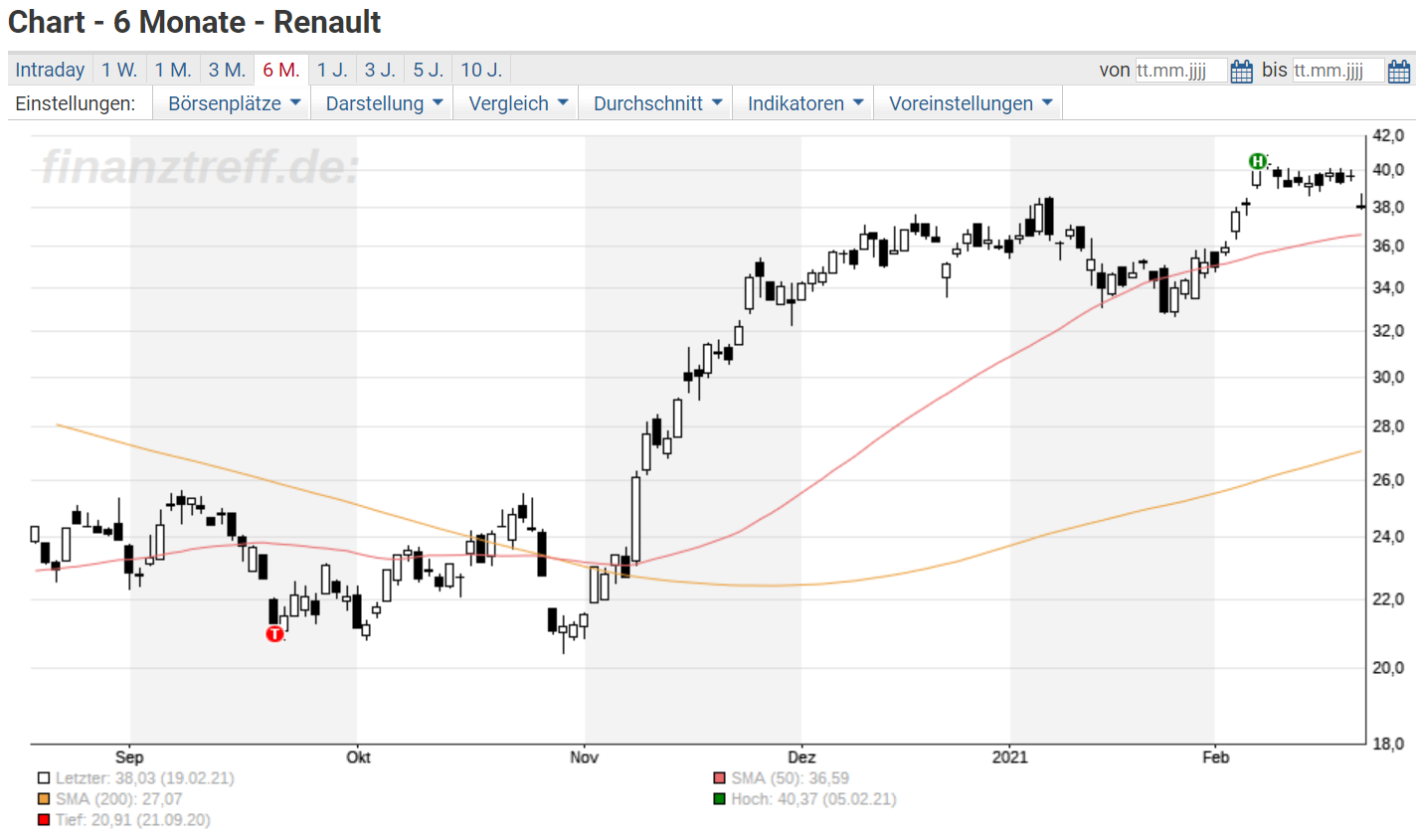
Task: Open the 'bis' date calendar picker icon
Action: (1398, 71)
